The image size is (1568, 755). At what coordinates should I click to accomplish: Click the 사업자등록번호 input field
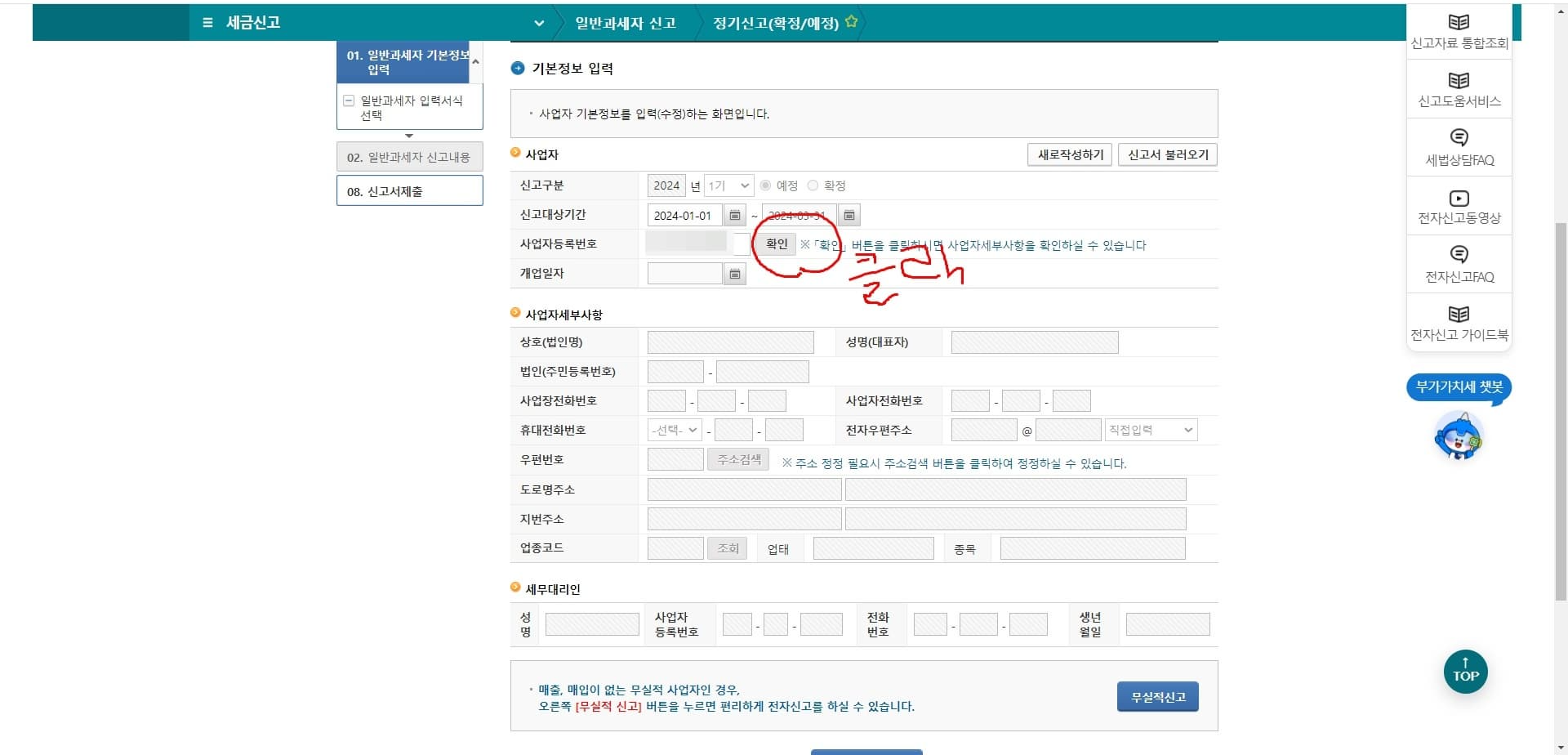(x=690, y=243)
